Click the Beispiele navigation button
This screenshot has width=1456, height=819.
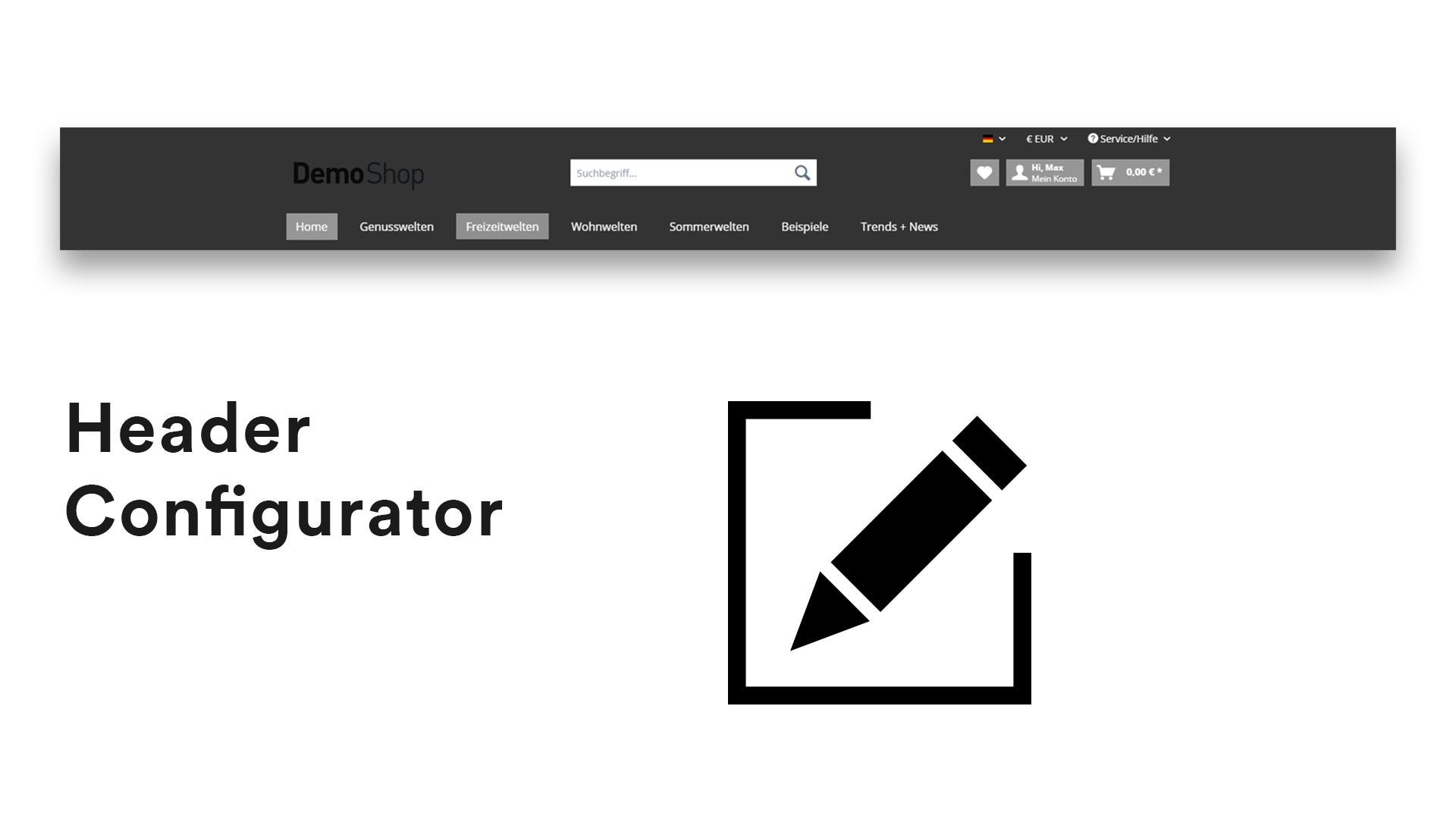tap(804, 226)
